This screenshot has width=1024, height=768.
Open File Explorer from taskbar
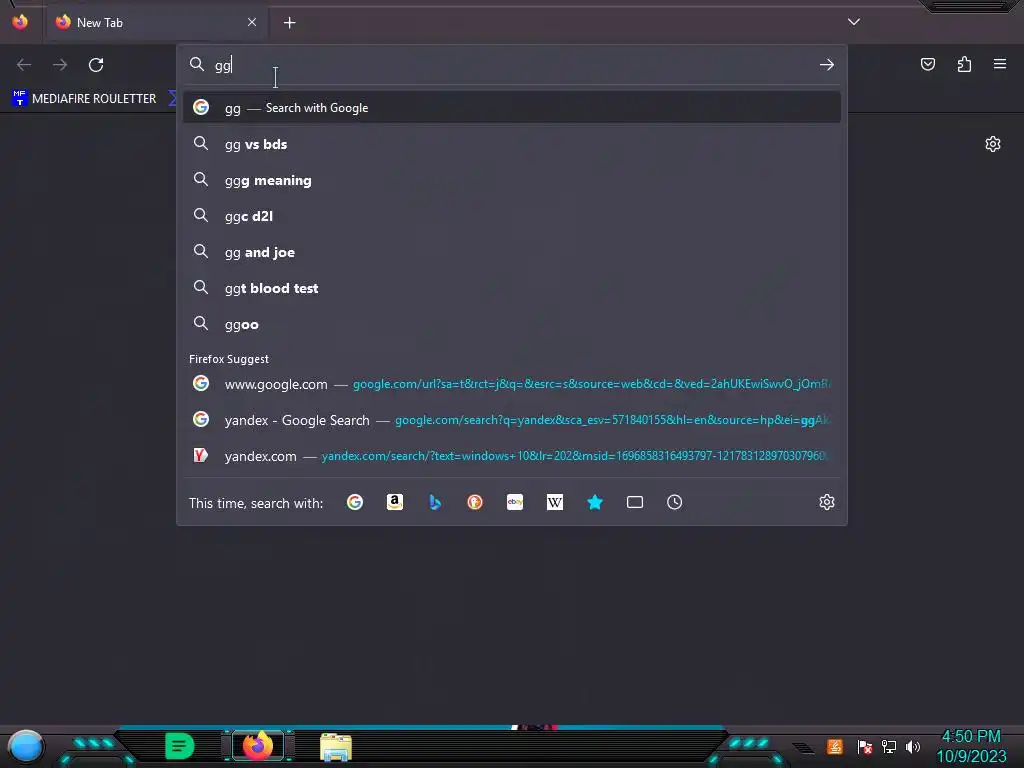[x=336, y=747]
